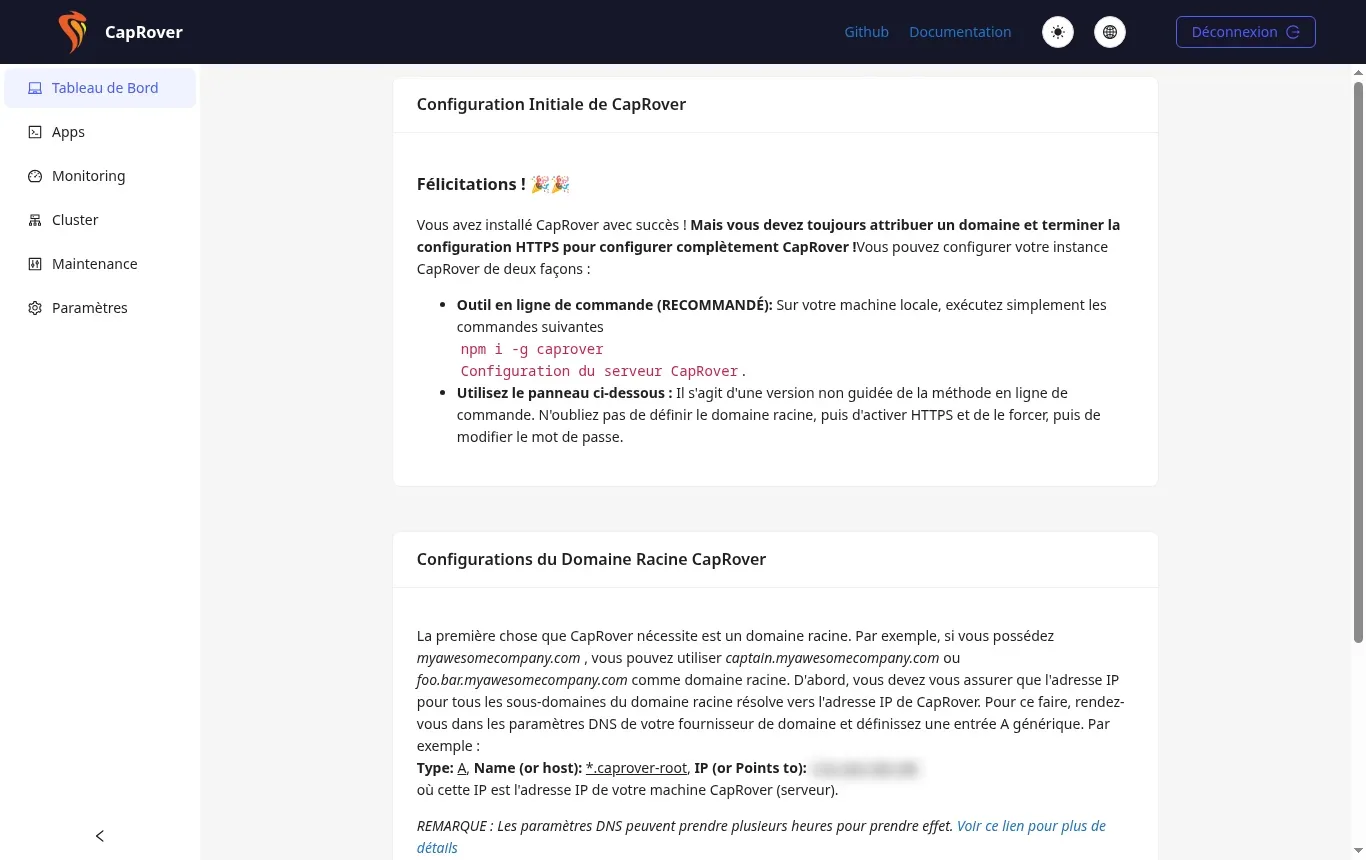
Task: Click the CapRover brand name text
Action: click(x=144, y=32)
